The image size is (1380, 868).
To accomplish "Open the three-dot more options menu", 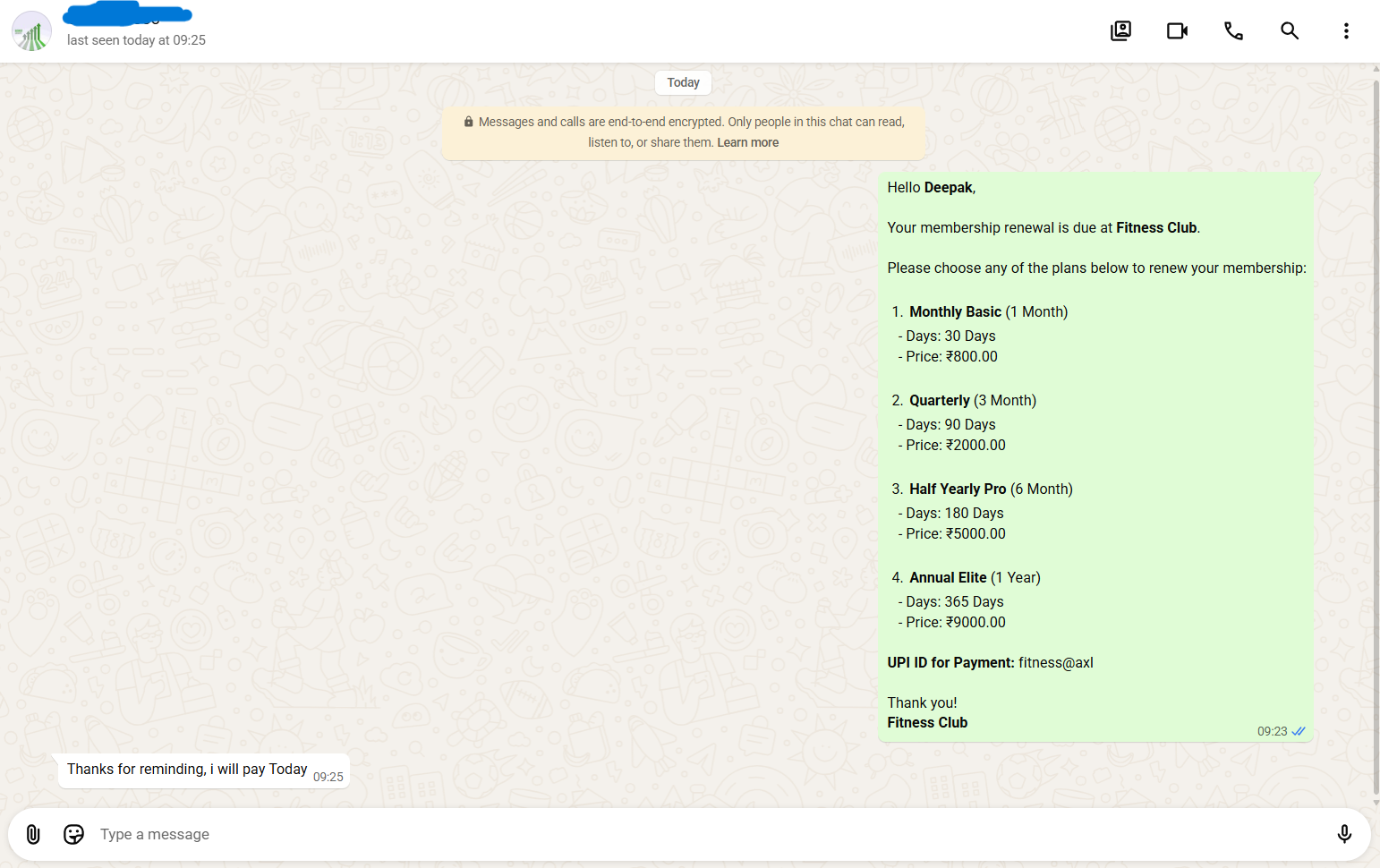I will point(1346,31).
